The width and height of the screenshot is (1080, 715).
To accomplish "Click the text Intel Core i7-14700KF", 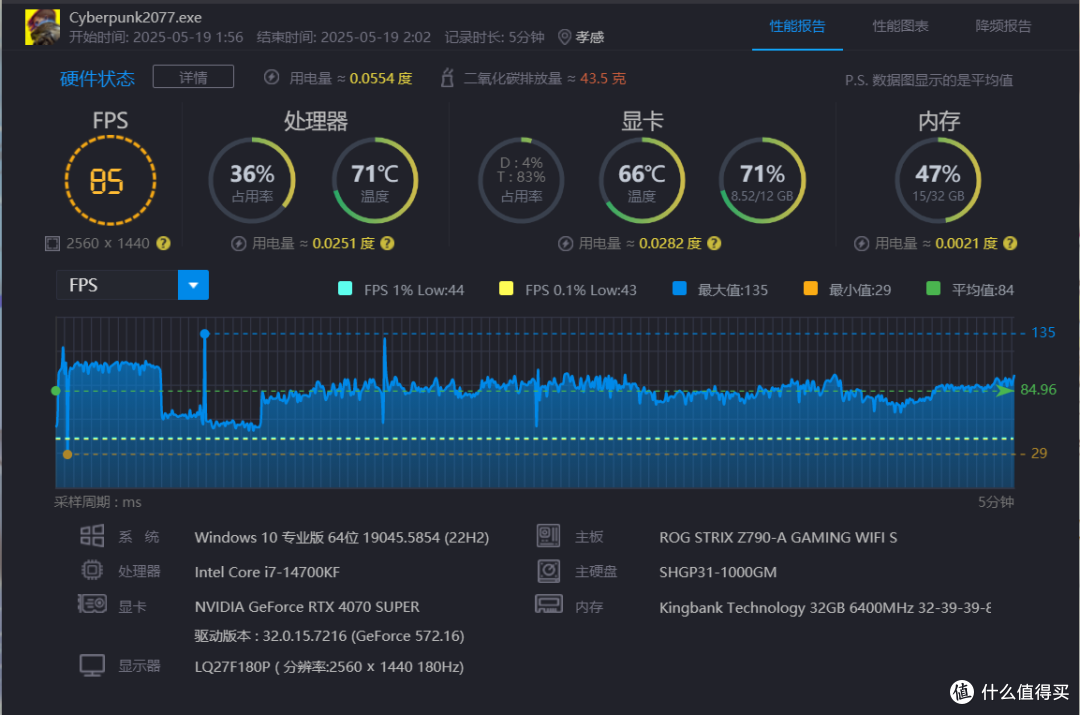I will [x=267, y=572].
